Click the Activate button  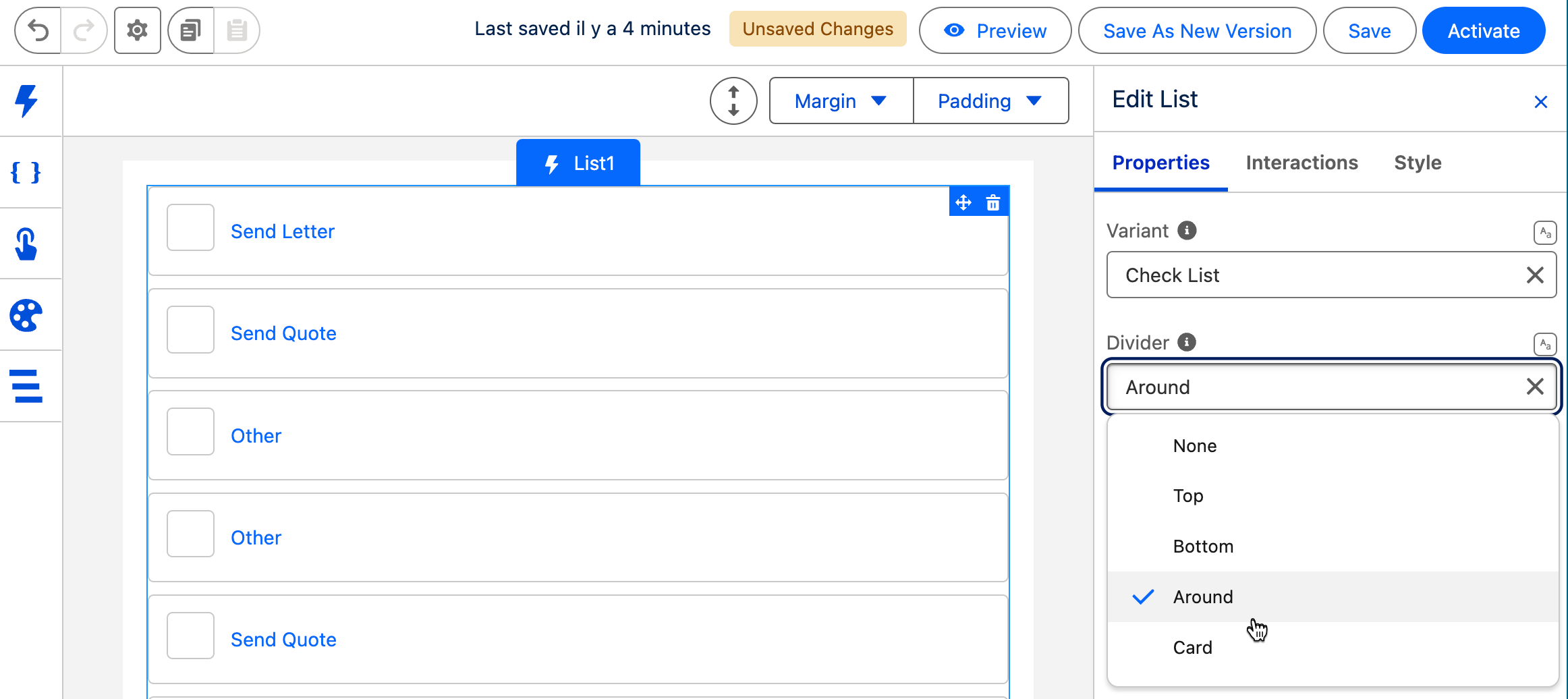[x=1483, y=31]
